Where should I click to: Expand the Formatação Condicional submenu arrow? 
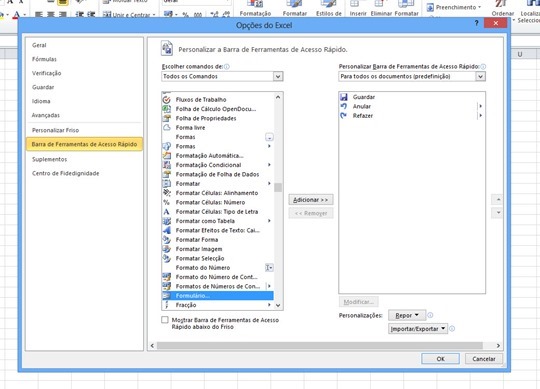pos(269,165)
